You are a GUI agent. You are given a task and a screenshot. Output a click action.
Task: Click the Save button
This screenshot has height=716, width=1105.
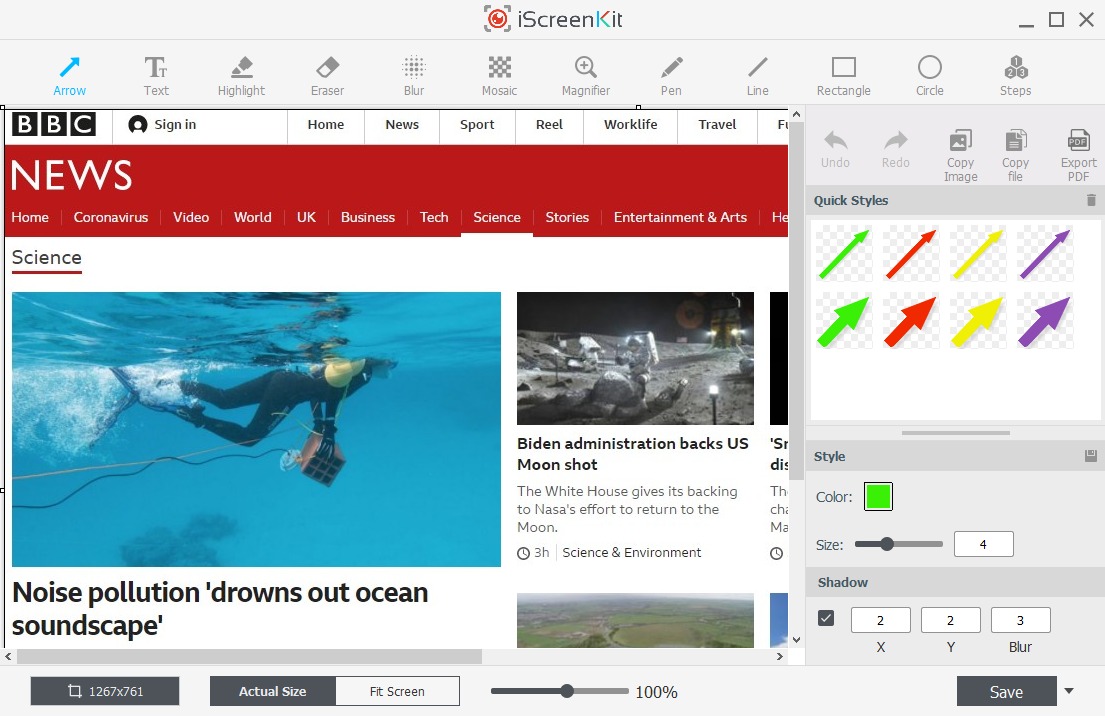[x=1005, y=691]
